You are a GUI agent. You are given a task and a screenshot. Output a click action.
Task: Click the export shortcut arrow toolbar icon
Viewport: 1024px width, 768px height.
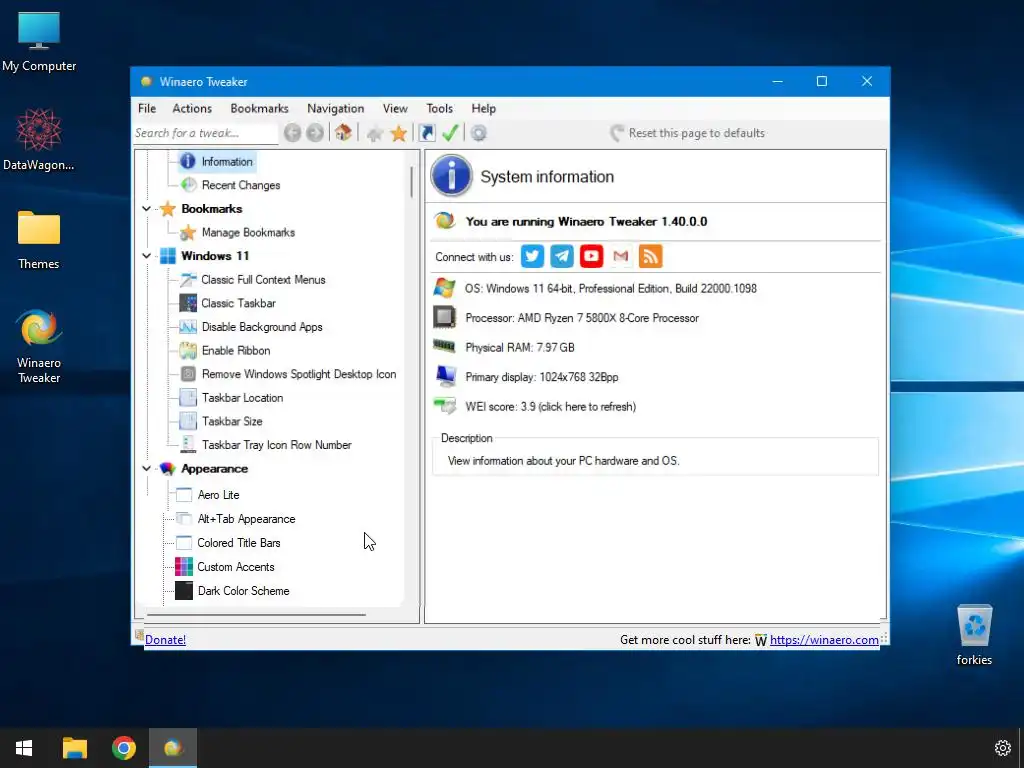[427, 133]
